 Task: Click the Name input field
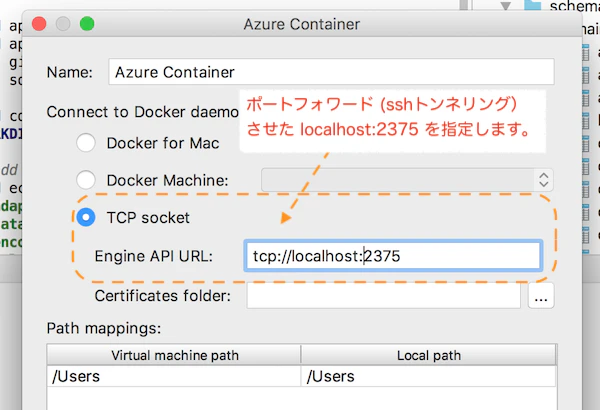(331, 72)
